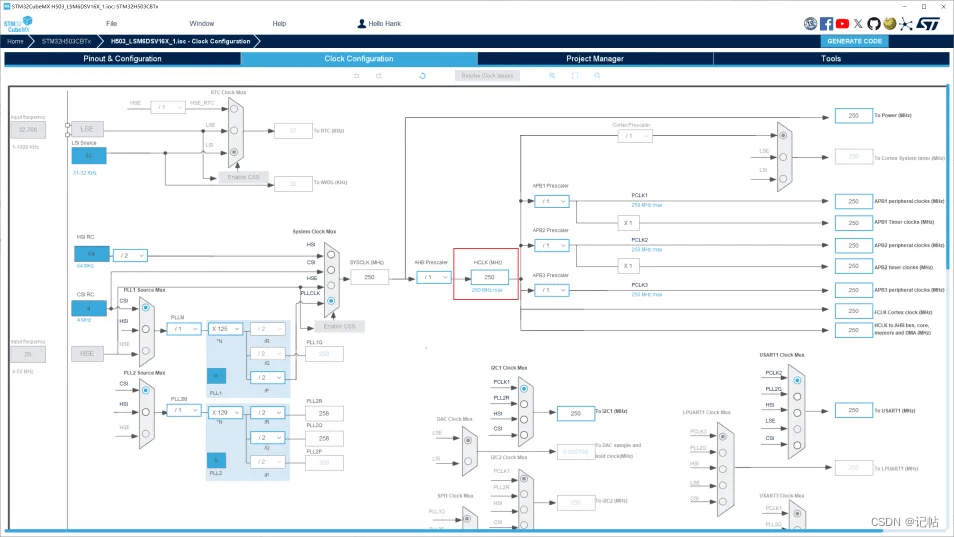Image resolution: width=954 pixels, height=537 pixels.
Task: Open the Project Manager tab
Action: click(x=594, y=59)
